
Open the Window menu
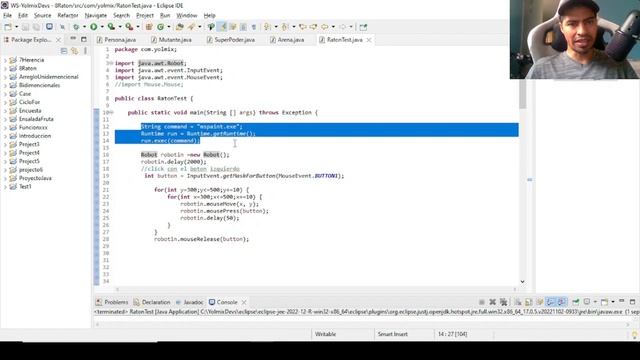tap(187, 16)
